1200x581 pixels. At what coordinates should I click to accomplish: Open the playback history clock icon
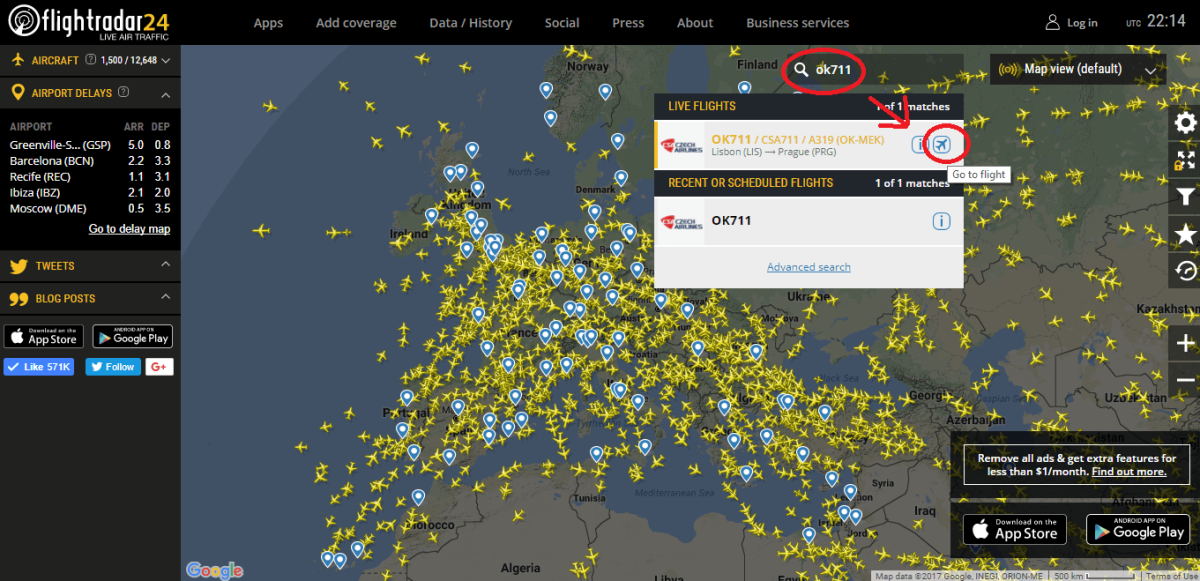coord(1185,270)
